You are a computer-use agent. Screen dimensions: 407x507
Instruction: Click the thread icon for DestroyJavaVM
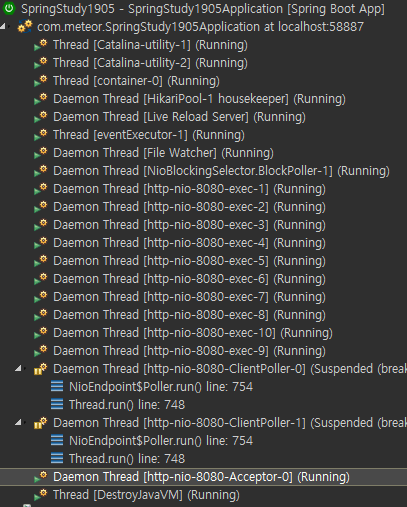click(41, 495)
